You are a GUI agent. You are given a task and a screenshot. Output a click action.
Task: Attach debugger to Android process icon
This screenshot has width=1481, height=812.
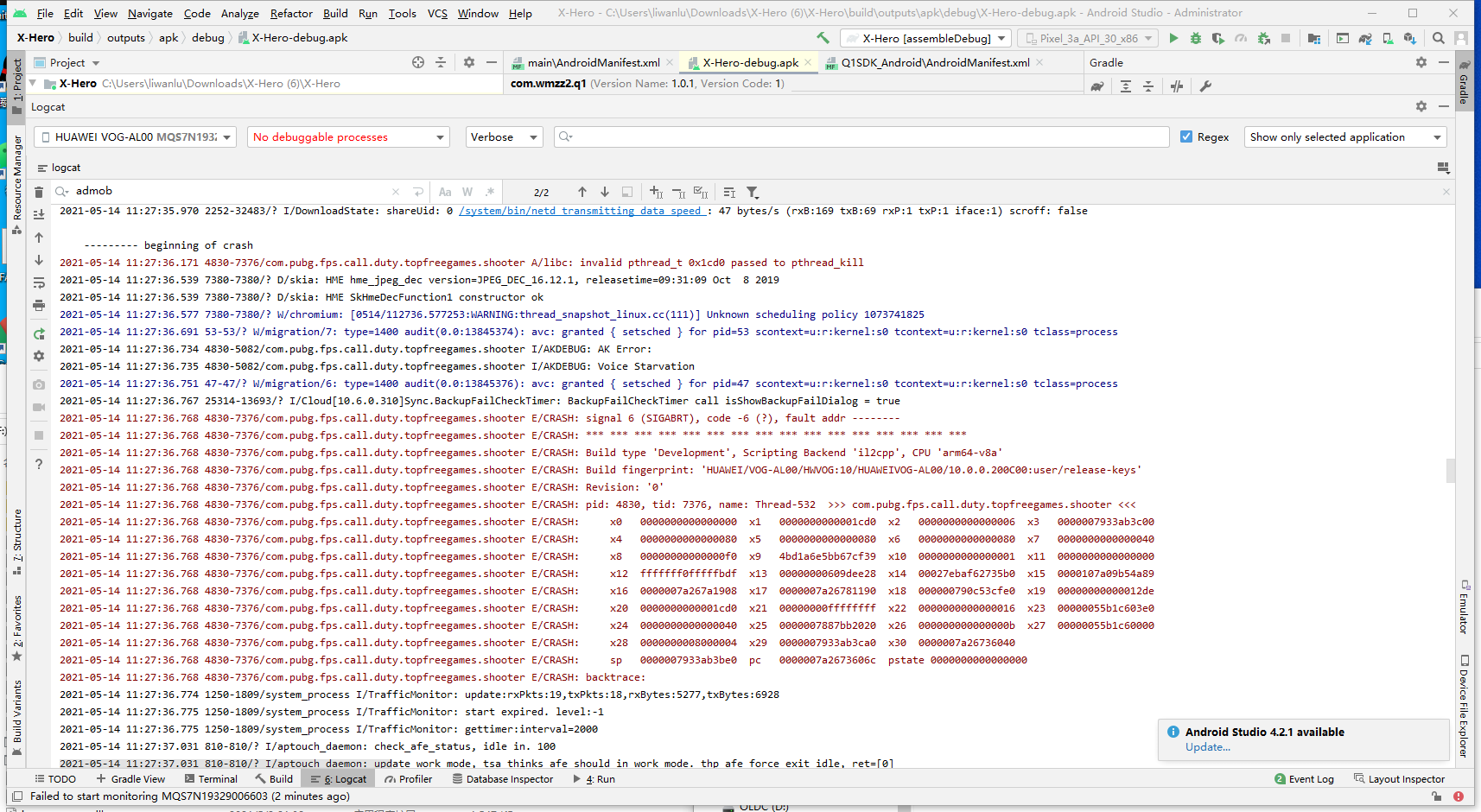coord(1263,38)
